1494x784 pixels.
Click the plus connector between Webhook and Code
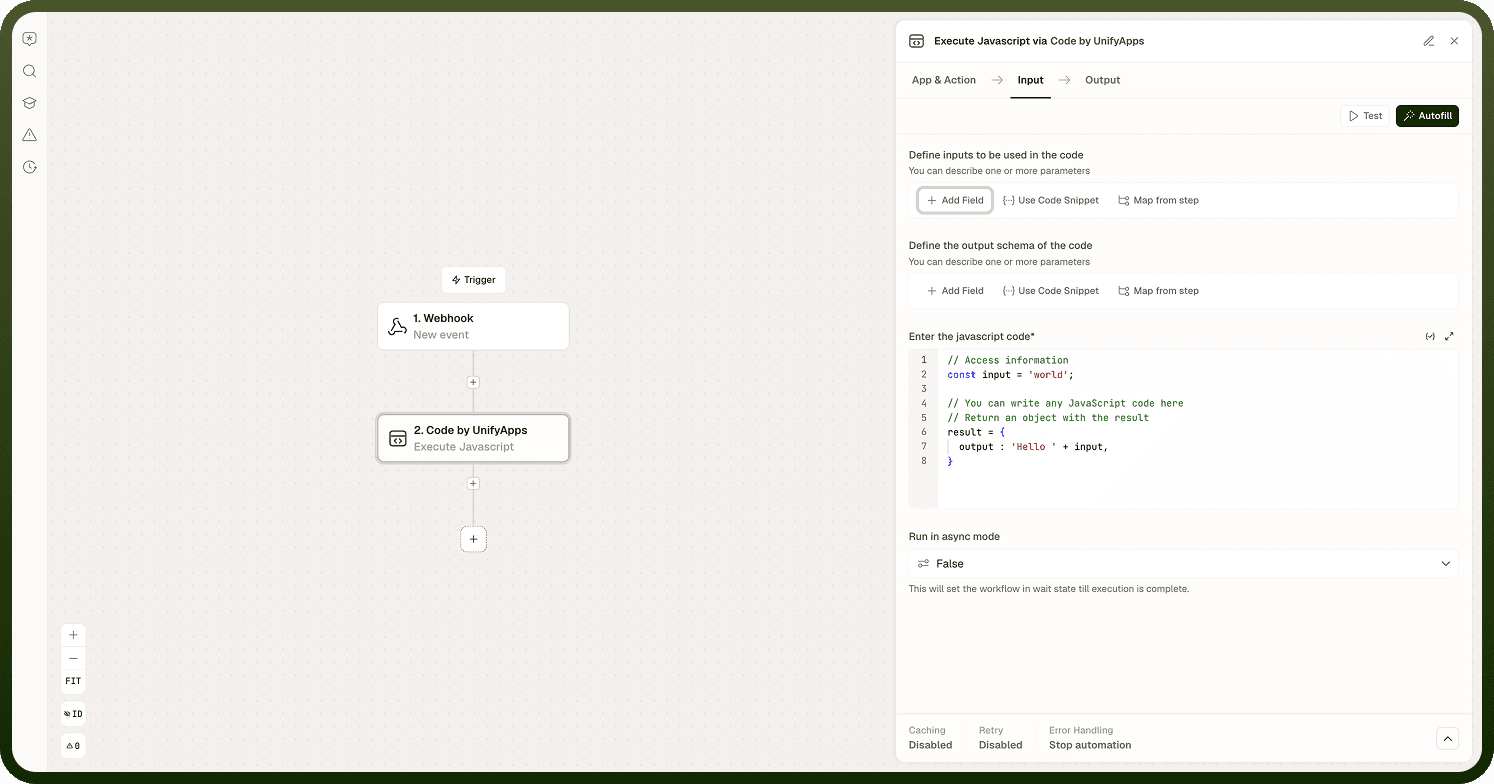click(x=474, y=382)
